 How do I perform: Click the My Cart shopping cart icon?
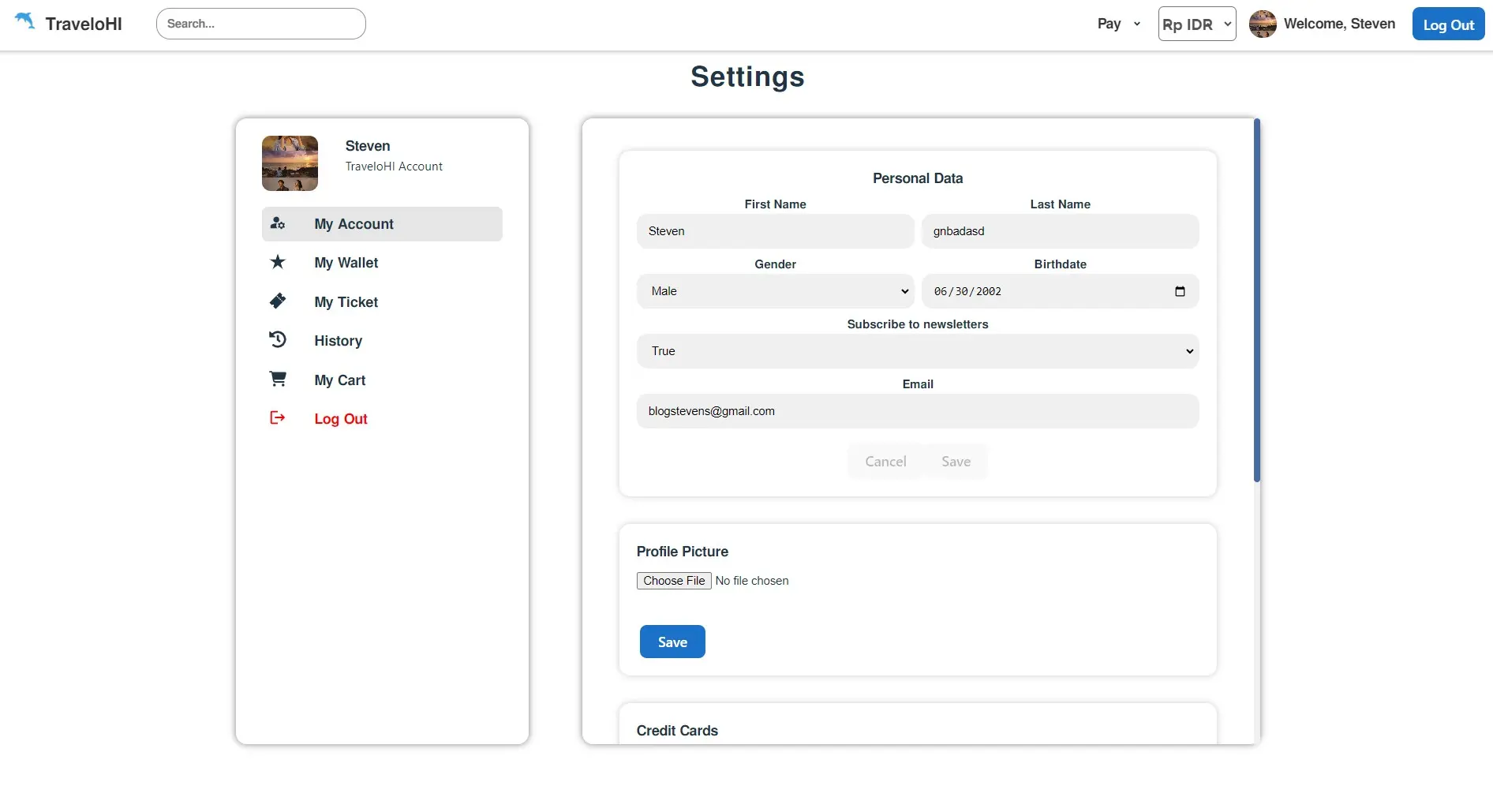[x=278, y=379]
